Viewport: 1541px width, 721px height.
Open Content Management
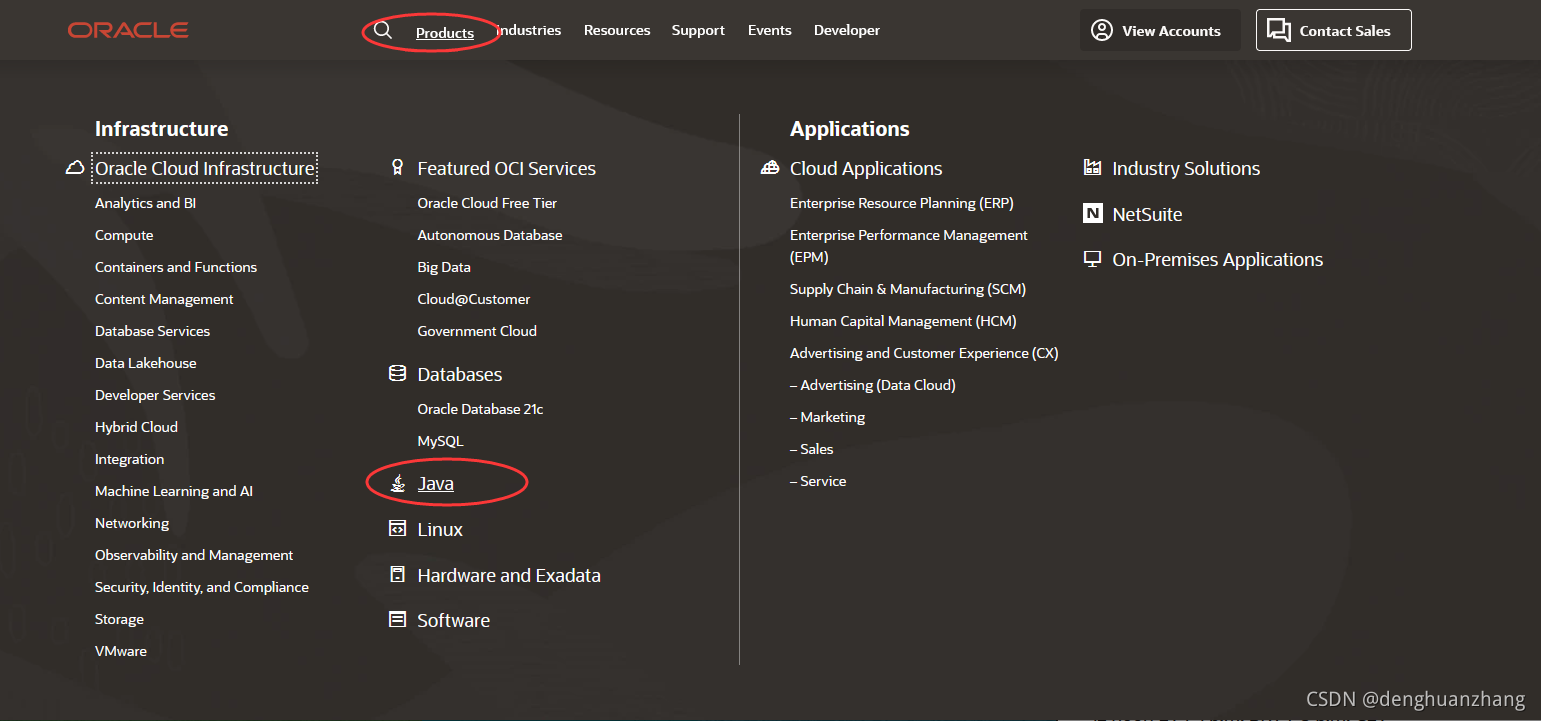coord(164,299)
